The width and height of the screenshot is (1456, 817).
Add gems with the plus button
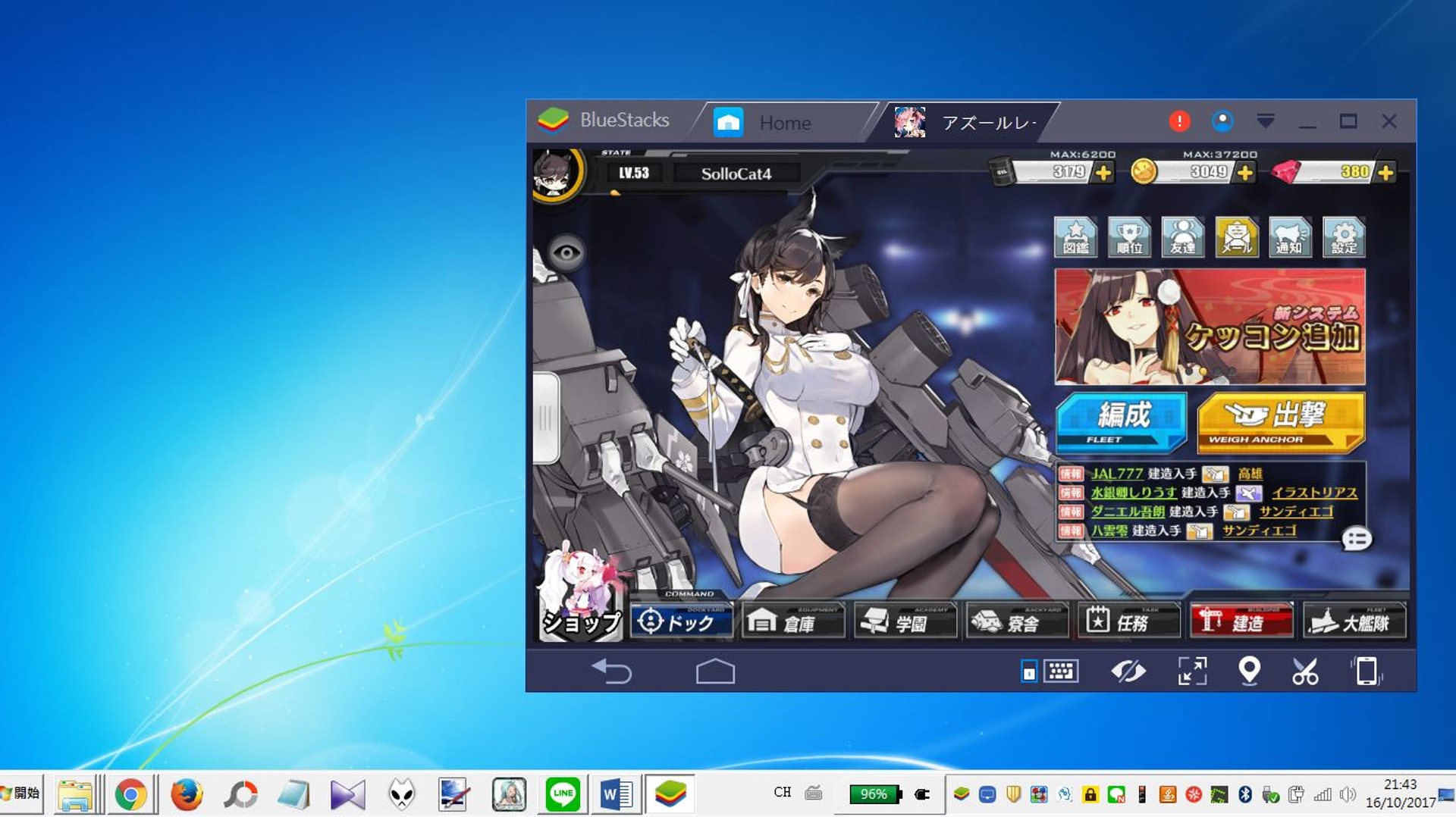(x=1385, y=173)
